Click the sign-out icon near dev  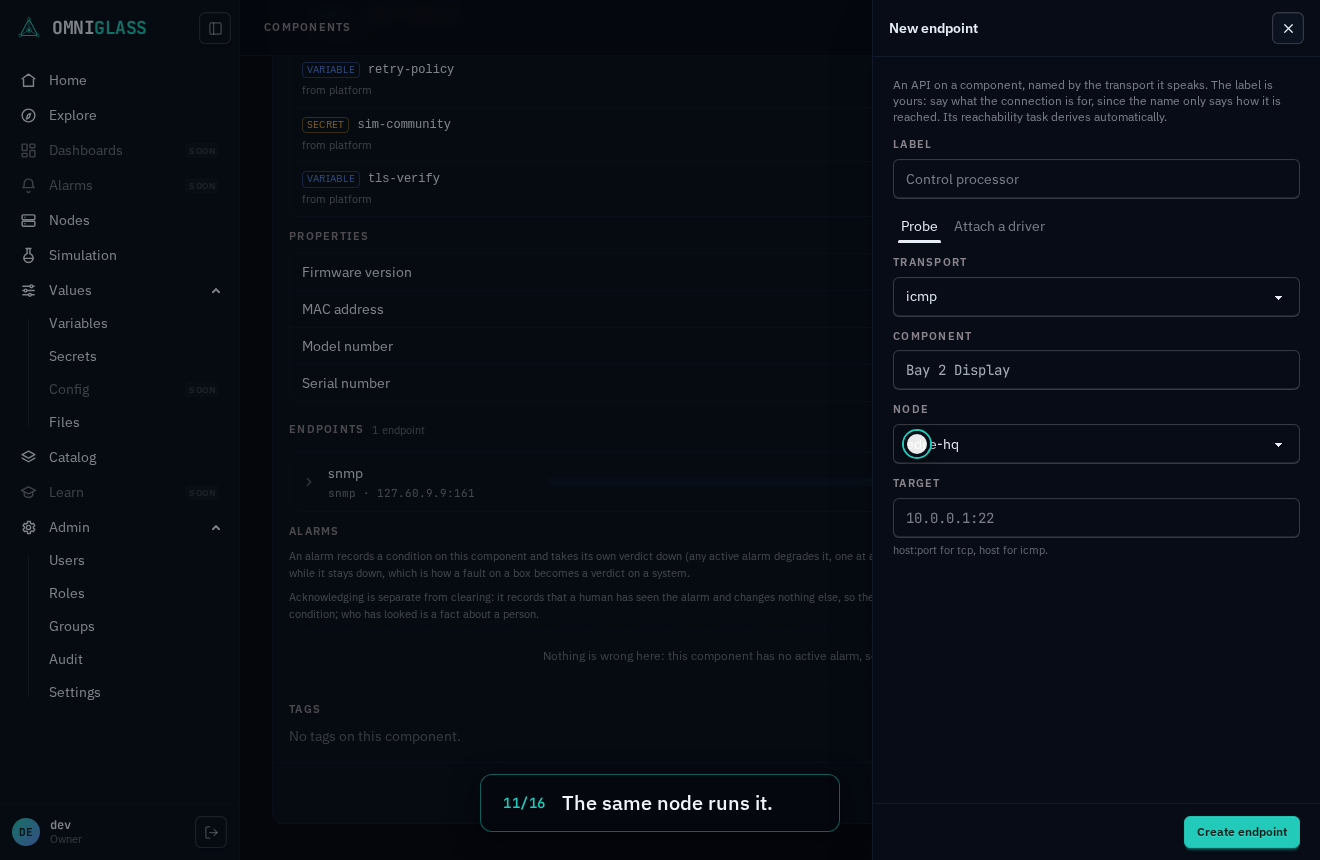pos(211,832)
